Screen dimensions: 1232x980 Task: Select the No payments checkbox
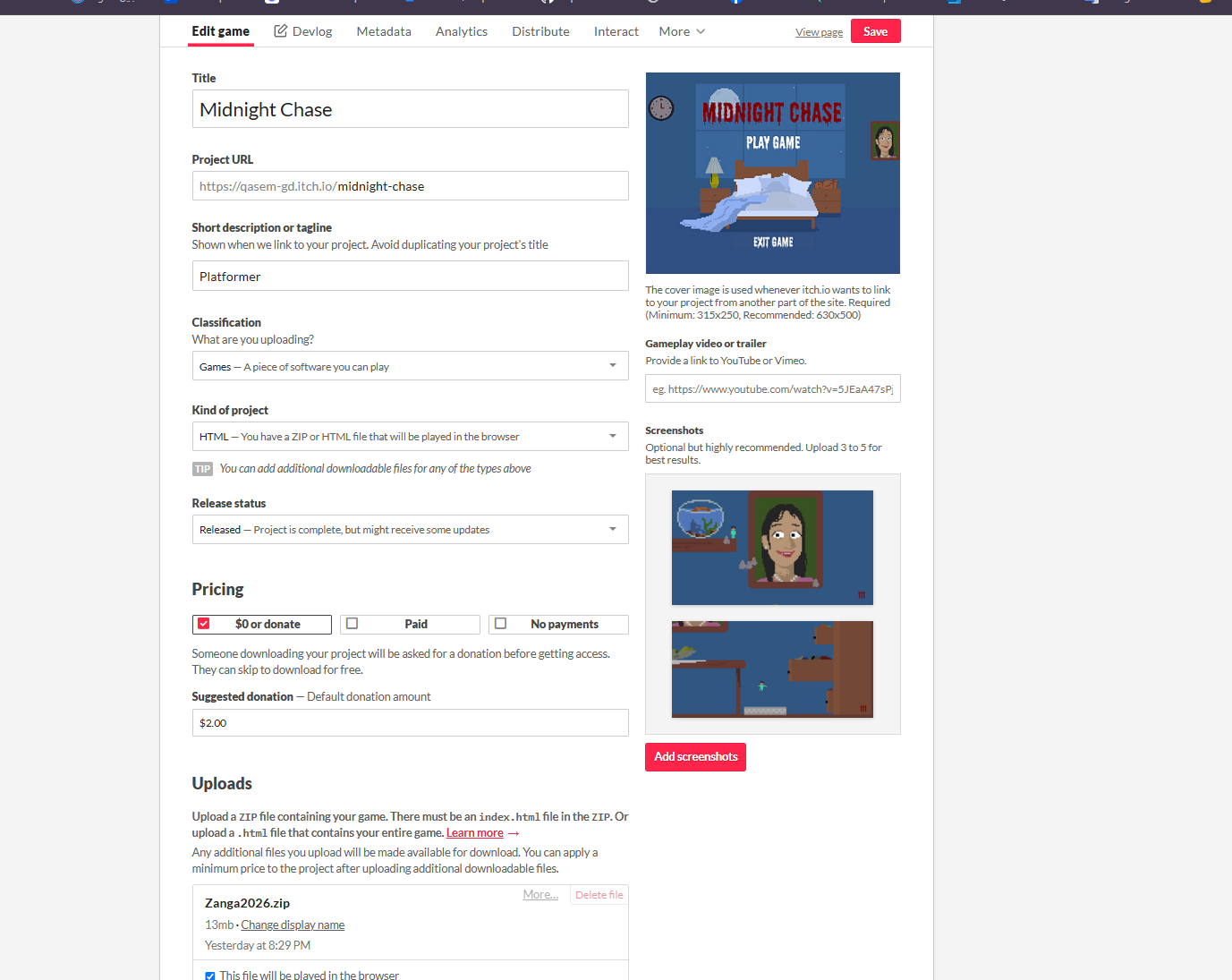pos(501,624)
